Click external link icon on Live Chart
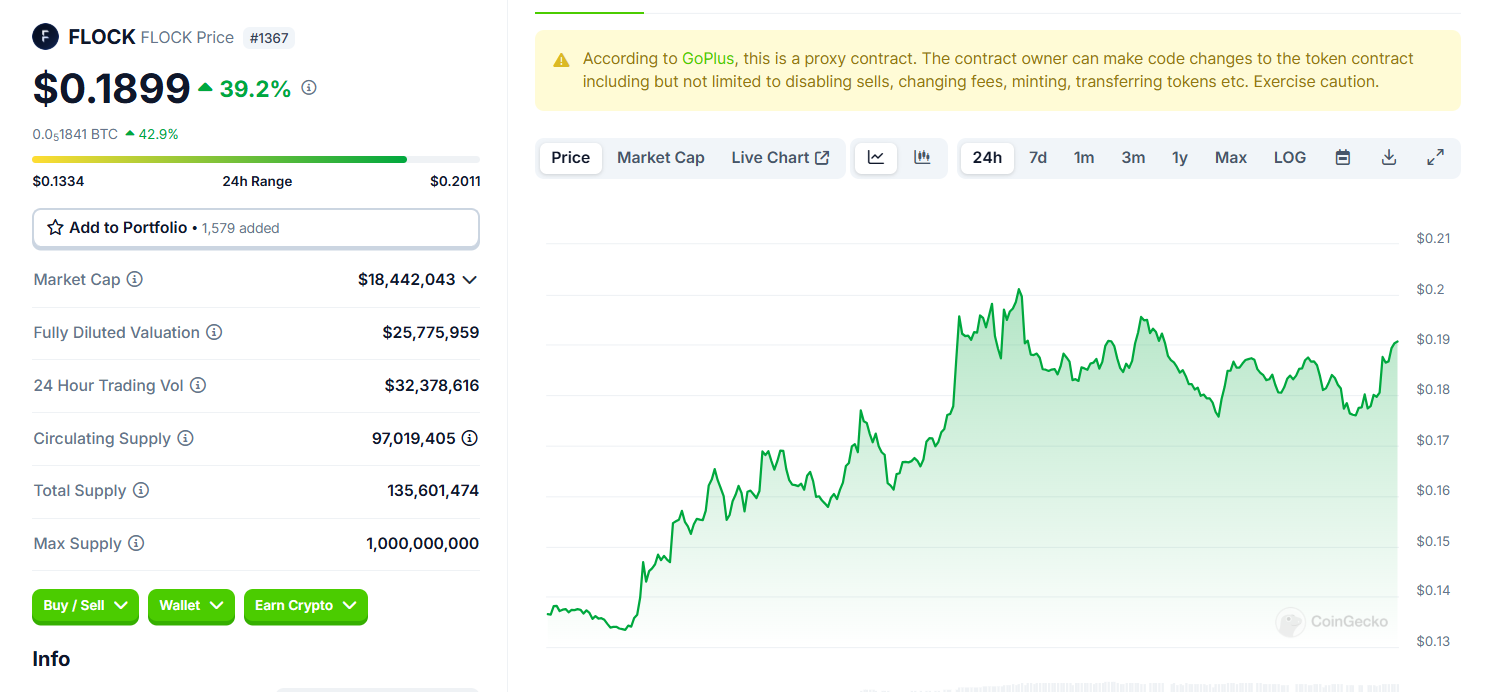The height and width of the screenshot is (692, 1487). pyautogui.click(x=822, y=158)
